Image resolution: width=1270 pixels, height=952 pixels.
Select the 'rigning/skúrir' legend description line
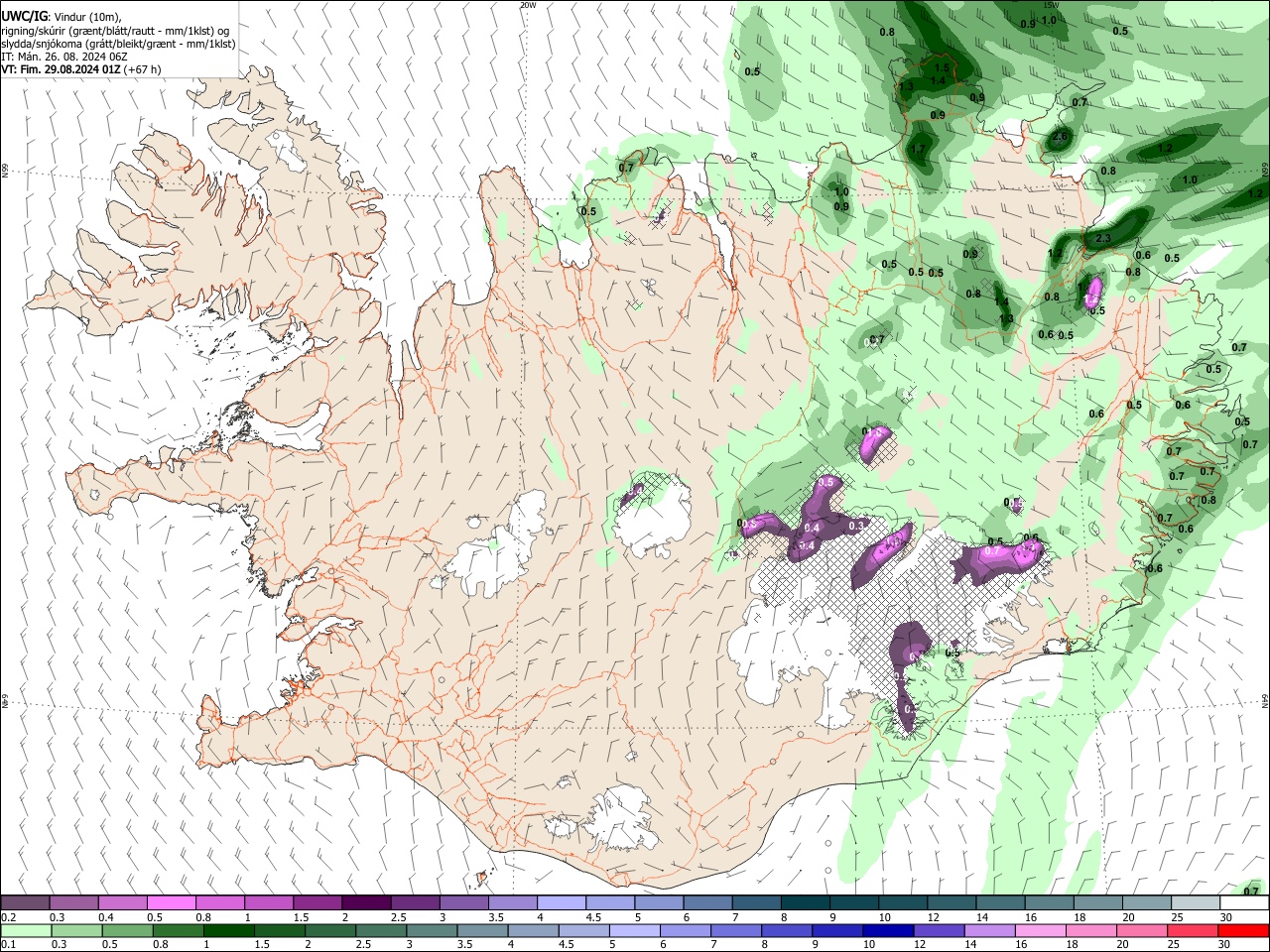coord(116,30)
